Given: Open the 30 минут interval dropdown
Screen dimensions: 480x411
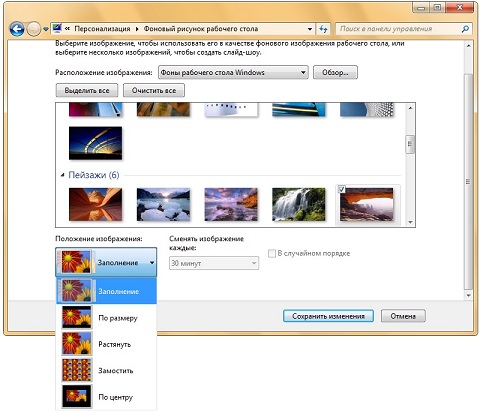Looking at the screenshot, I should click(x=214, y=263).
